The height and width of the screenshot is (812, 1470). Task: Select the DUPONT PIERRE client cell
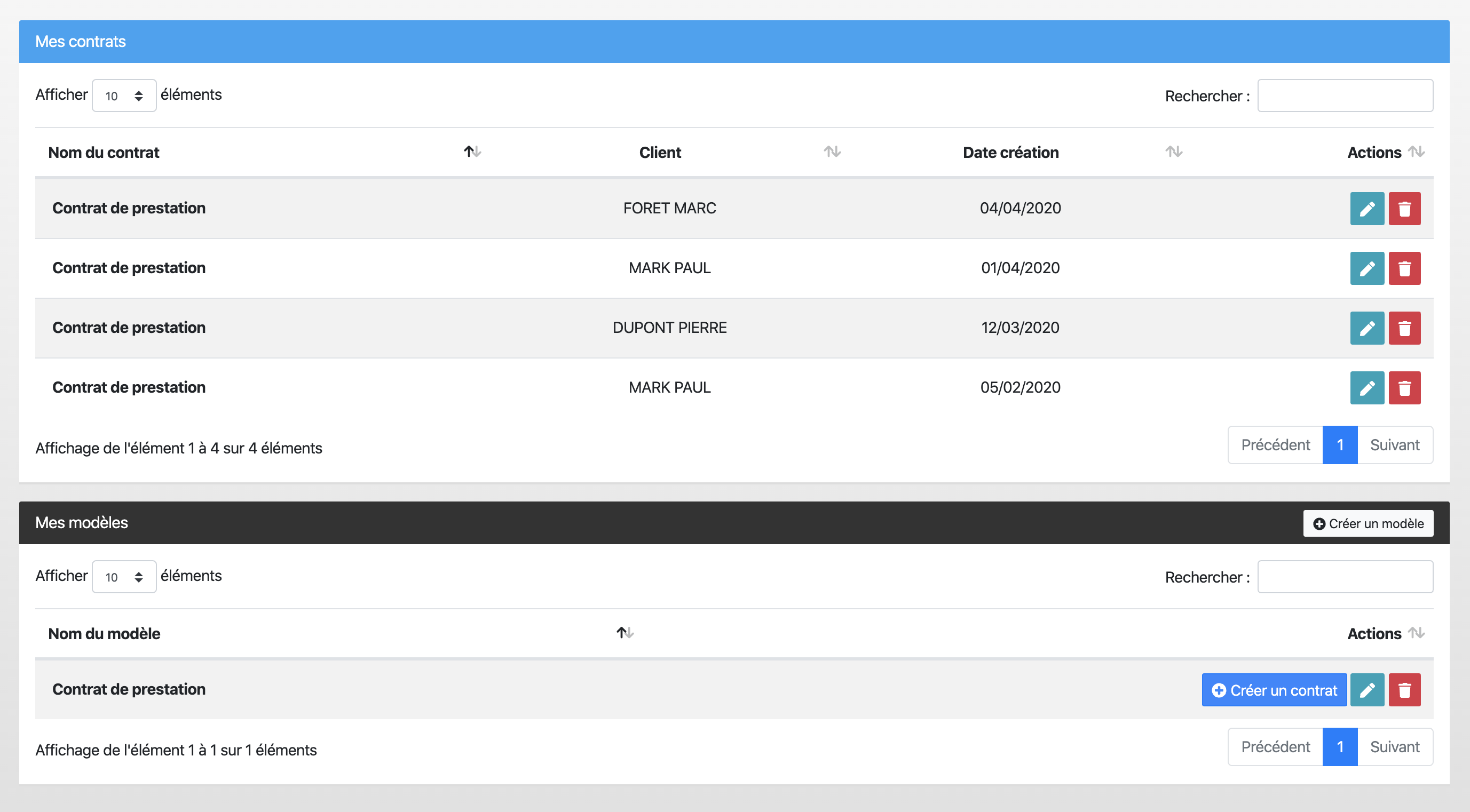tap(669, 328)
